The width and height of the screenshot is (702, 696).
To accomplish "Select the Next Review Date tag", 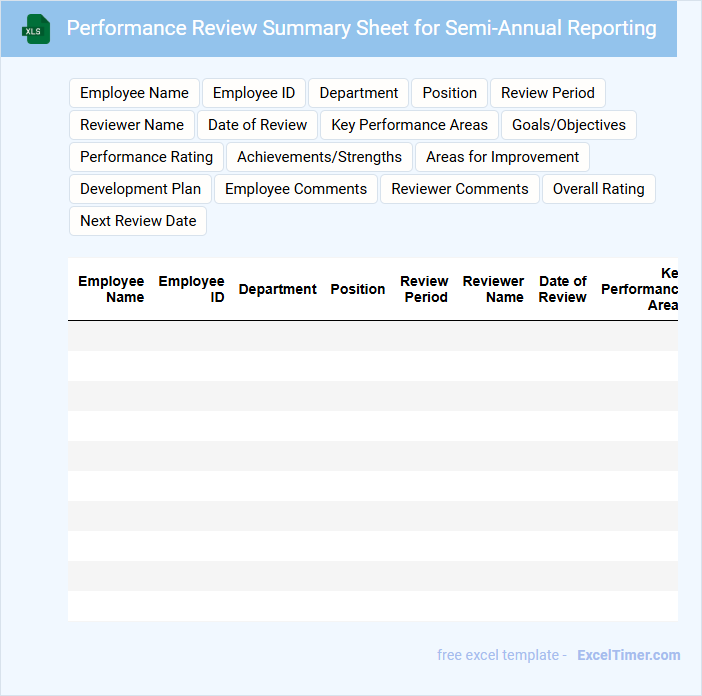I will (x=138, y=221).
